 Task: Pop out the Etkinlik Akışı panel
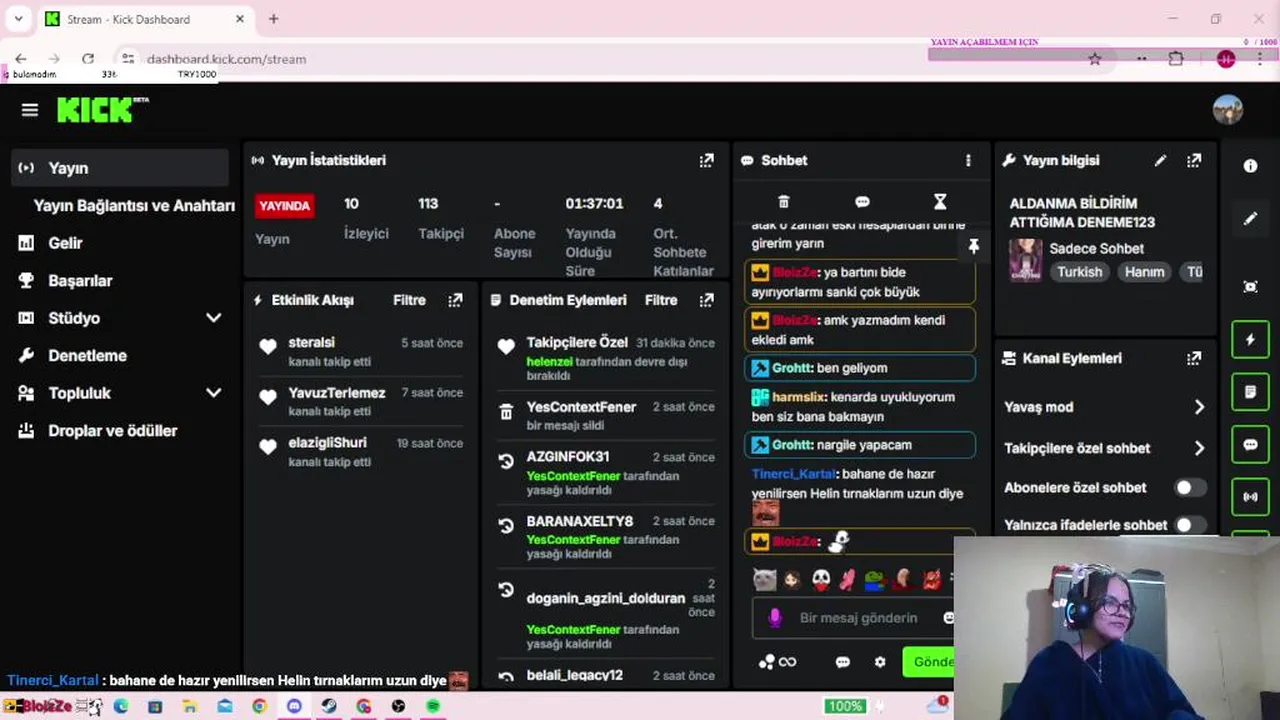point(456,300)
